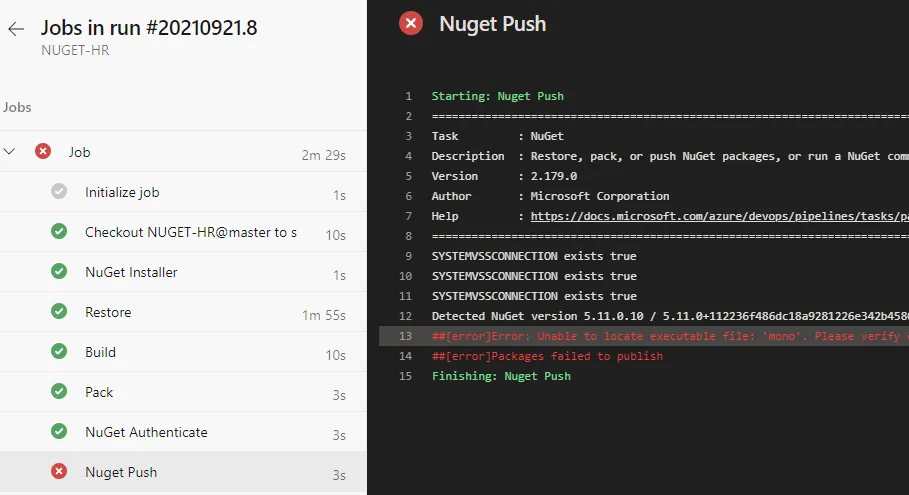Click the 'Jobs' section label
This screenshot has width=909, height=495.
[17, 107]
